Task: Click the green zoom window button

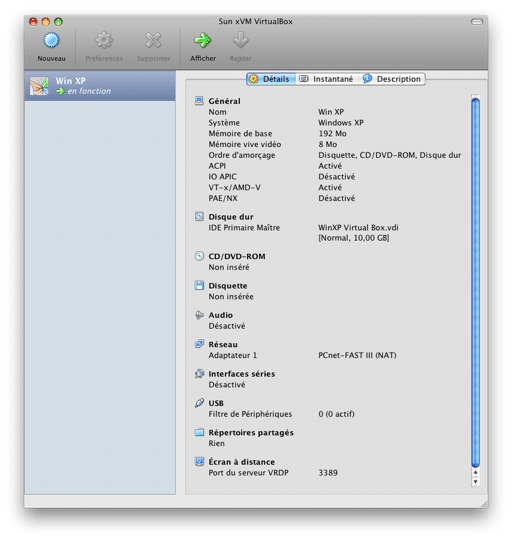Action: (x=58, y=22)
